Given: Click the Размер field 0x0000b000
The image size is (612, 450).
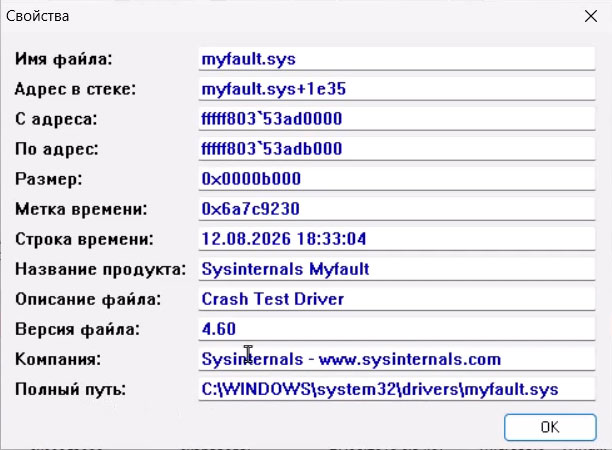Looking at the screenshot, I should point(397,179).
